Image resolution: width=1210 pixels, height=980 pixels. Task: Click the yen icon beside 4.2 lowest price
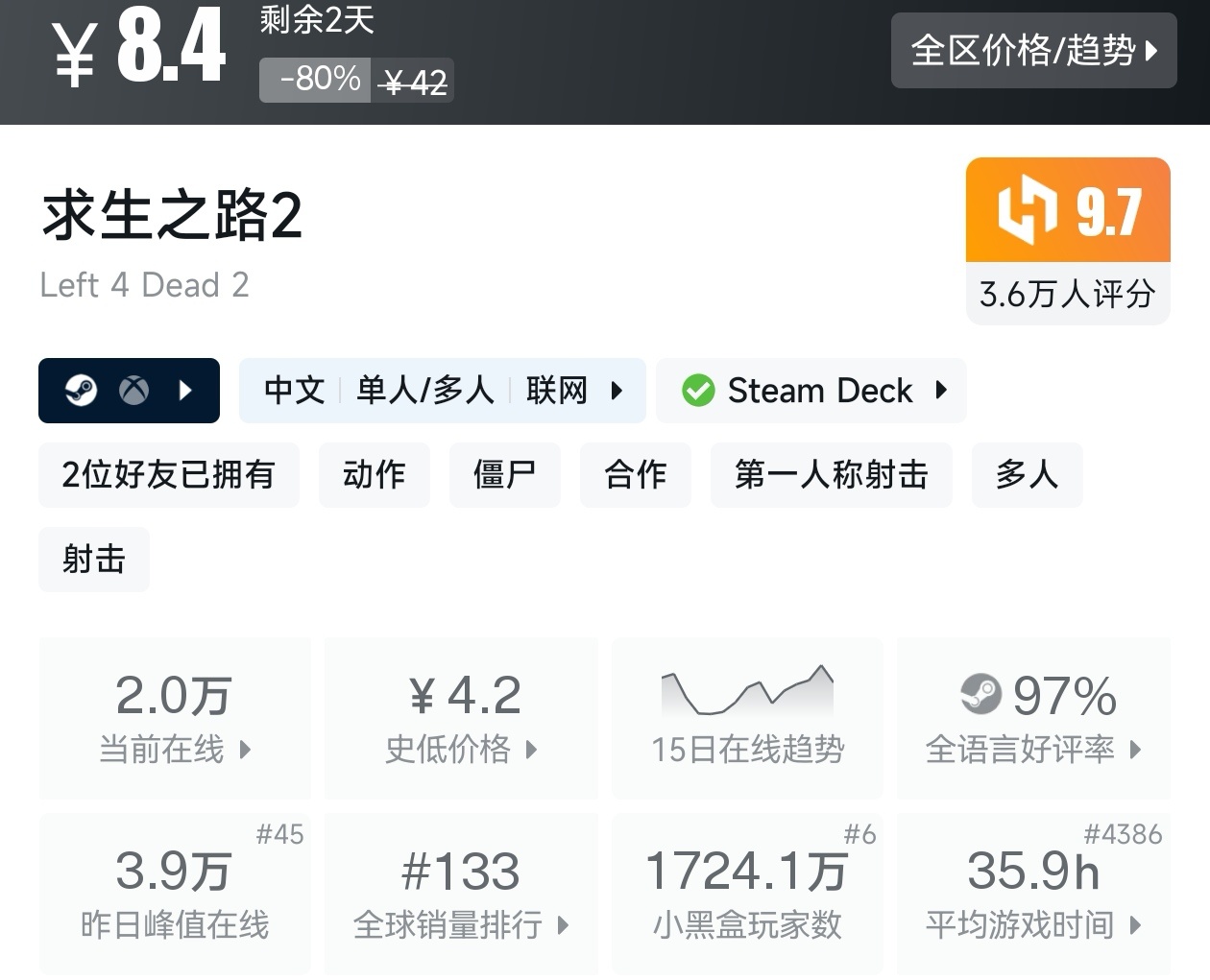coord(423,696)
